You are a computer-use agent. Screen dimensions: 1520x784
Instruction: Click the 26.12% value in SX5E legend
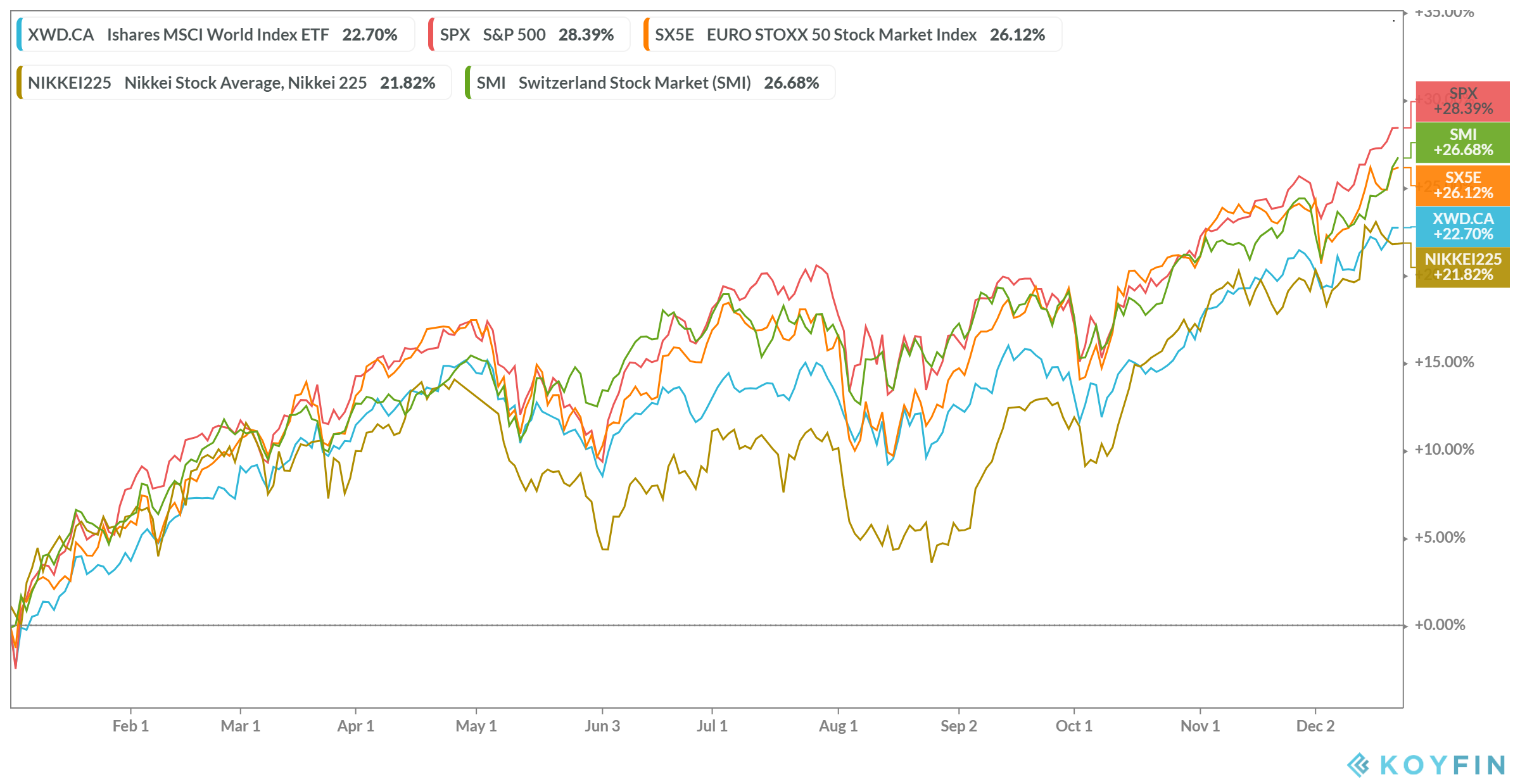pos(1017,34)
